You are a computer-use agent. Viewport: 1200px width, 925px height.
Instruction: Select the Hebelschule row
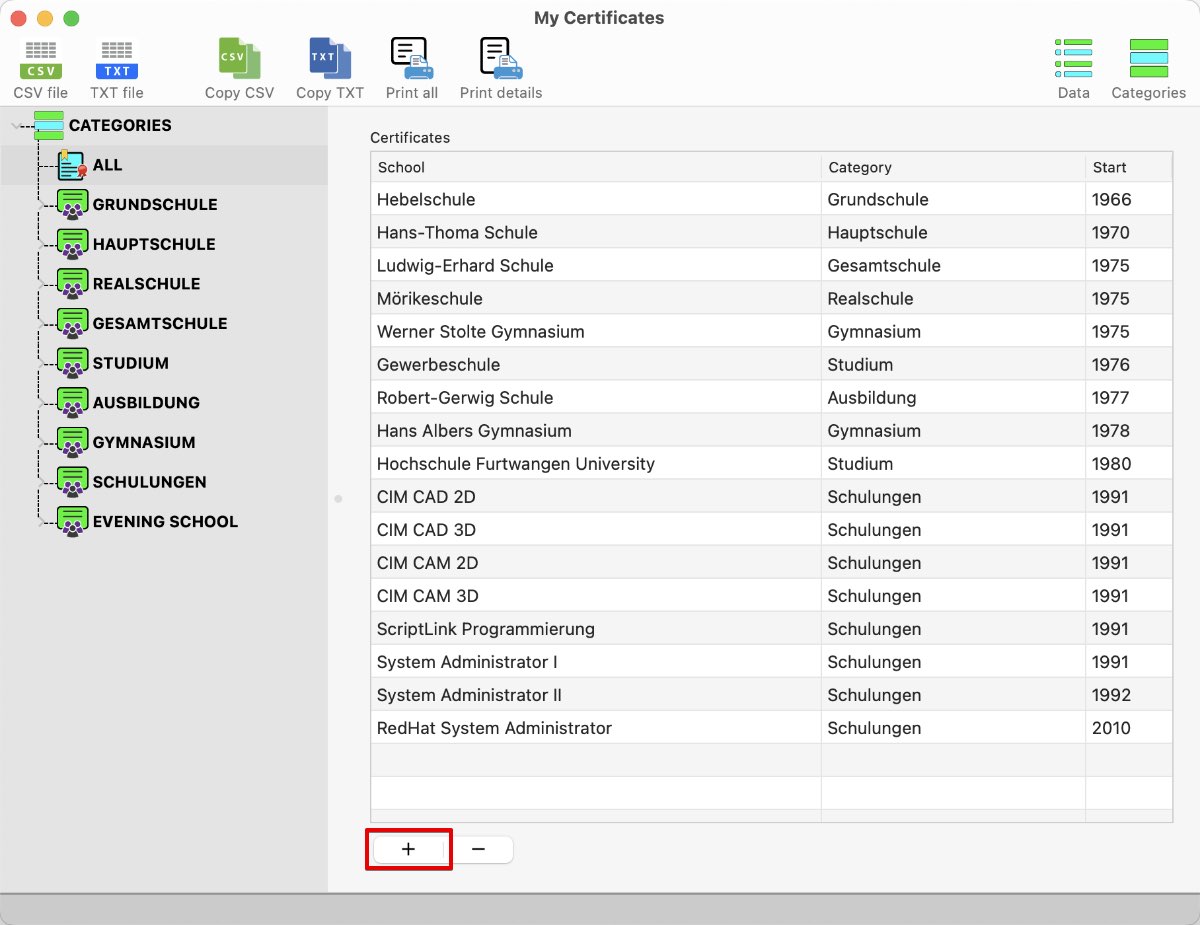[771, 199]
